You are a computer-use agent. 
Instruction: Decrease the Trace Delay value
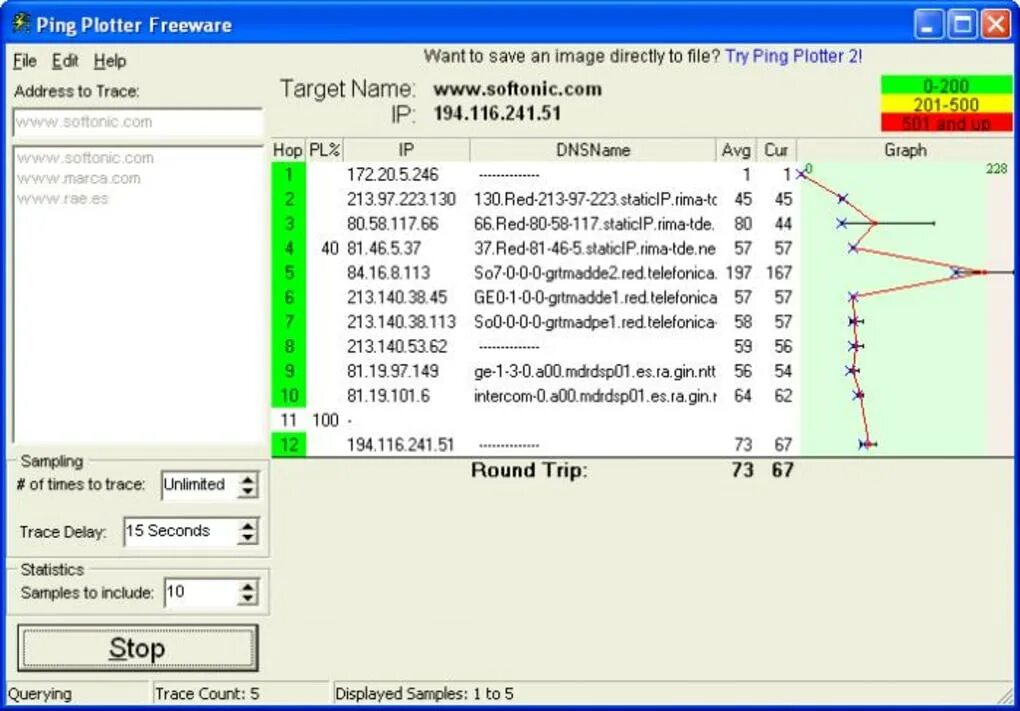247,538
